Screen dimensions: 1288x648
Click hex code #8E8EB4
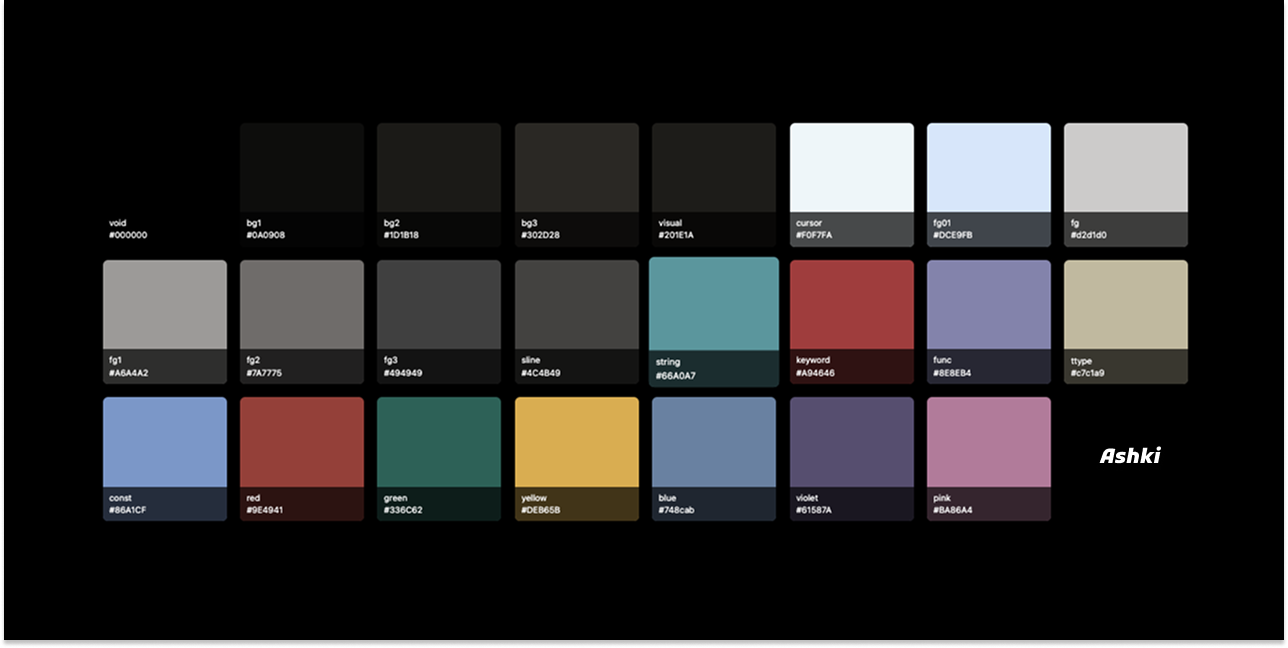coord(953,373)
